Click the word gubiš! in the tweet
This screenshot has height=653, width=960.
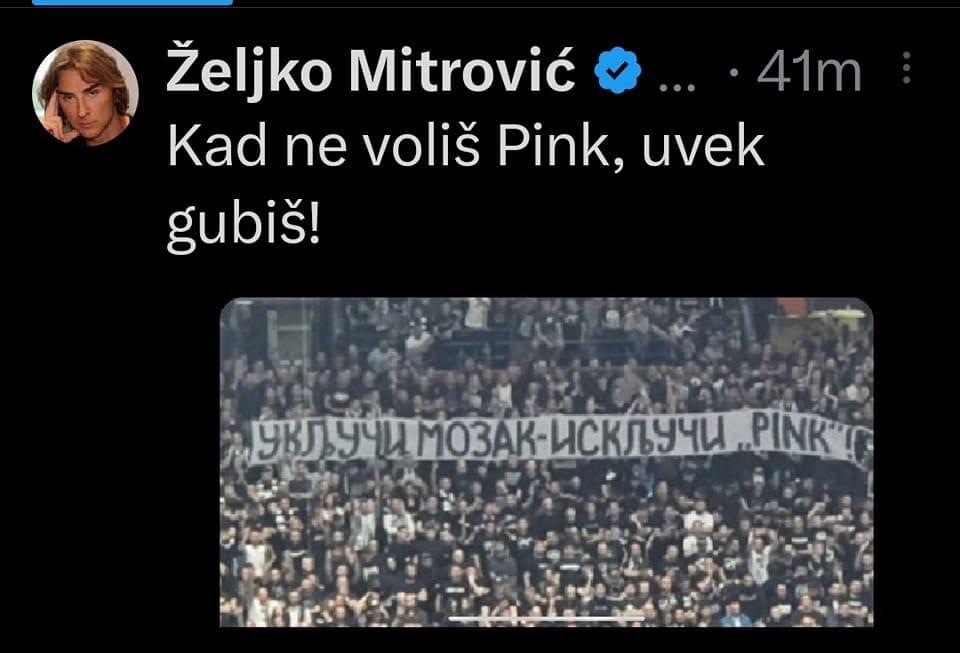(244, 227)
